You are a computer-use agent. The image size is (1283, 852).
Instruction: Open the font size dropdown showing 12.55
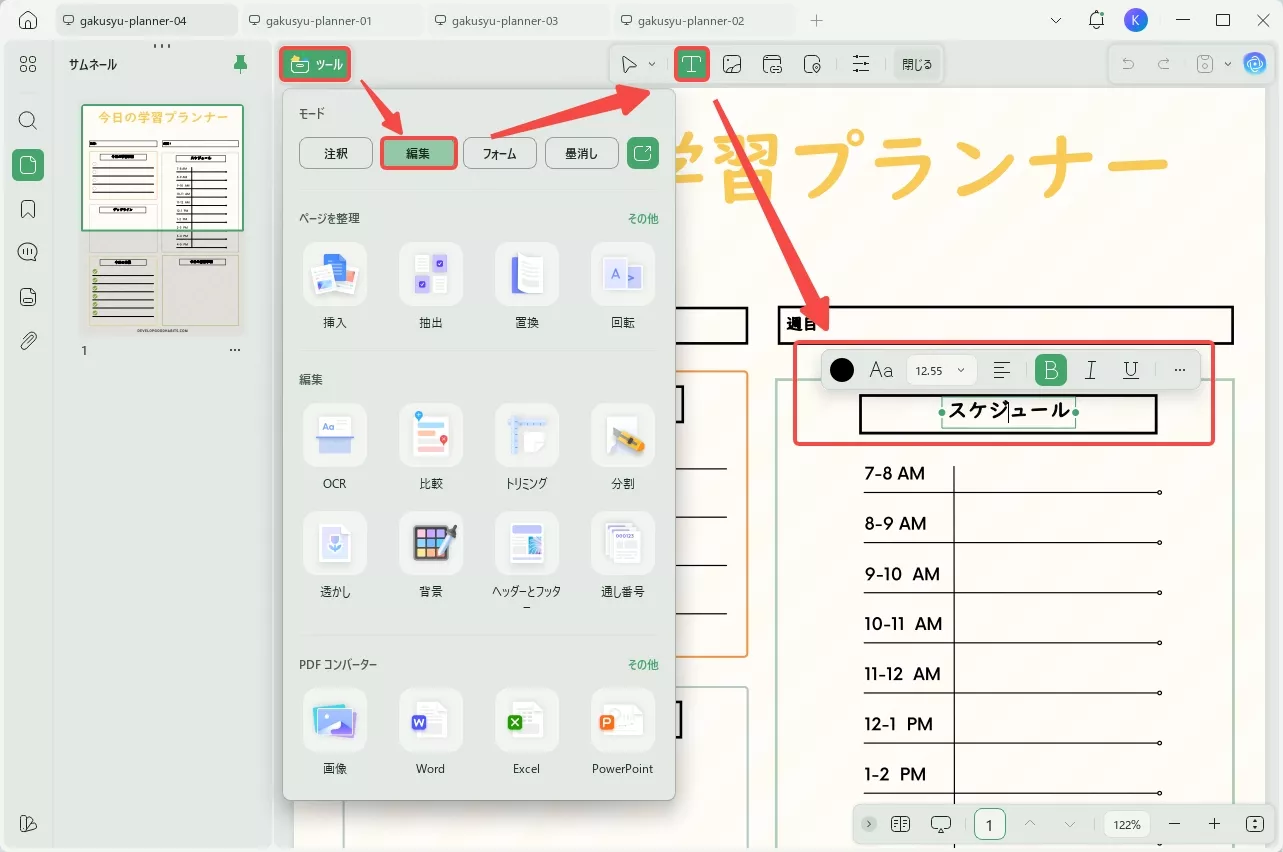tap(939, 369)
